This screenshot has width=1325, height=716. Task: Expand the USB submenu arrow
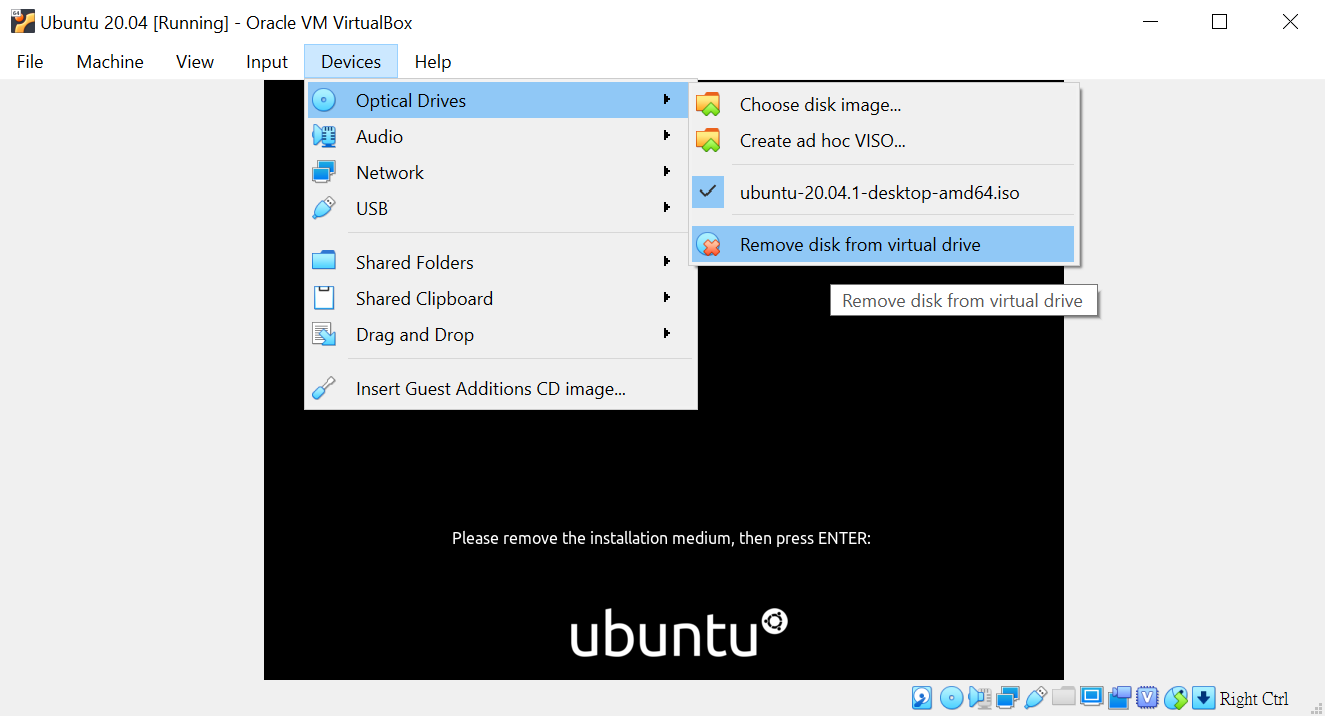click(x=667, y=207)
